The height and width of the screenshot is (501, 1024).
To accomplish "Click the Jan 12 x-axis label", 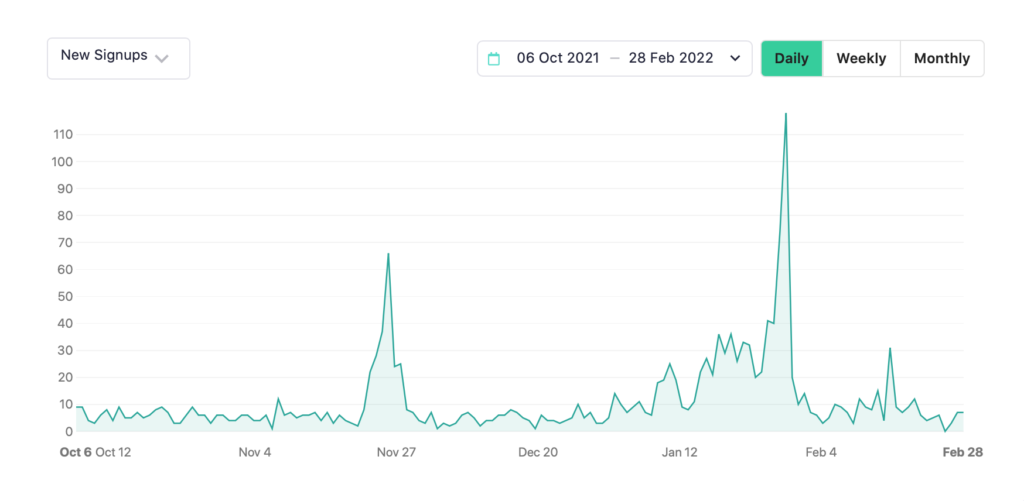I will pyautogui.click(x=679, y=452).
